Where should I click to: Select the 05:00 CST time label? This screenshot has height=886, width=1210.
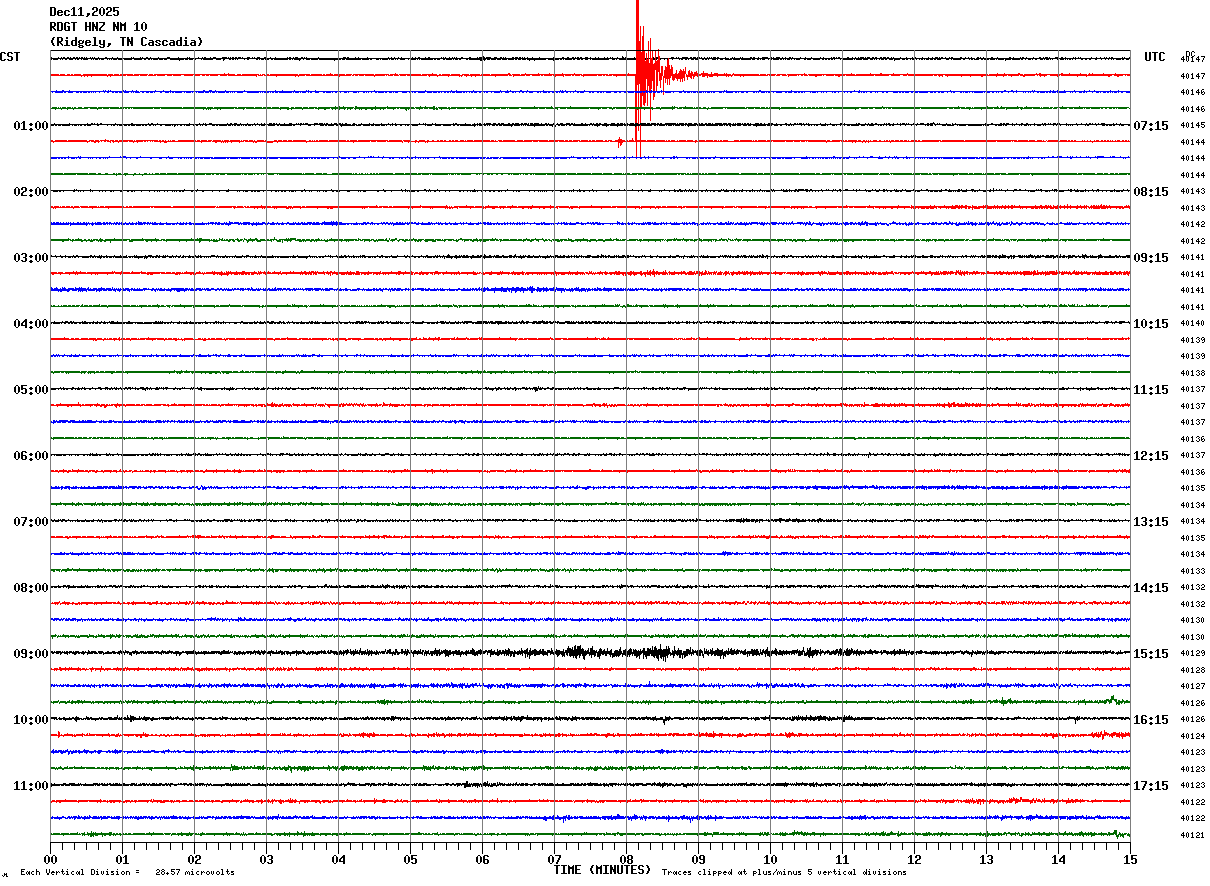[31, 390]
